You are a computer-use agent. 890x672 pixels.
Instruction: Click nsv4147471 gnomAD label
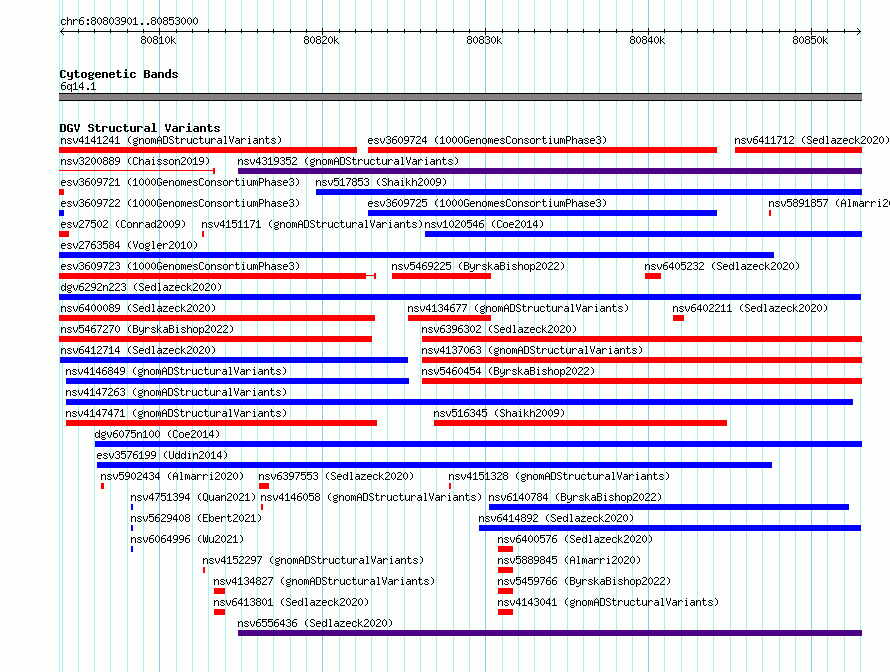pyautogui.click(x=176, y=413)
